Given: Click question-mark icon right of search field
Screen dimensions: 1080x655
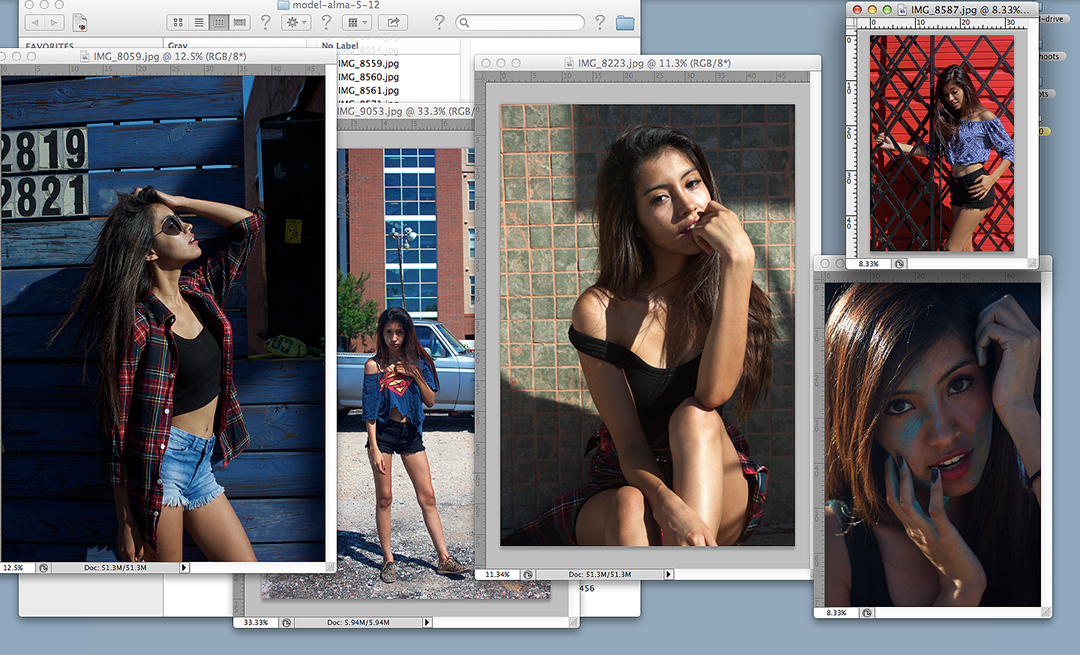Looking at the screenshot, I should click(x=600, y=23).
